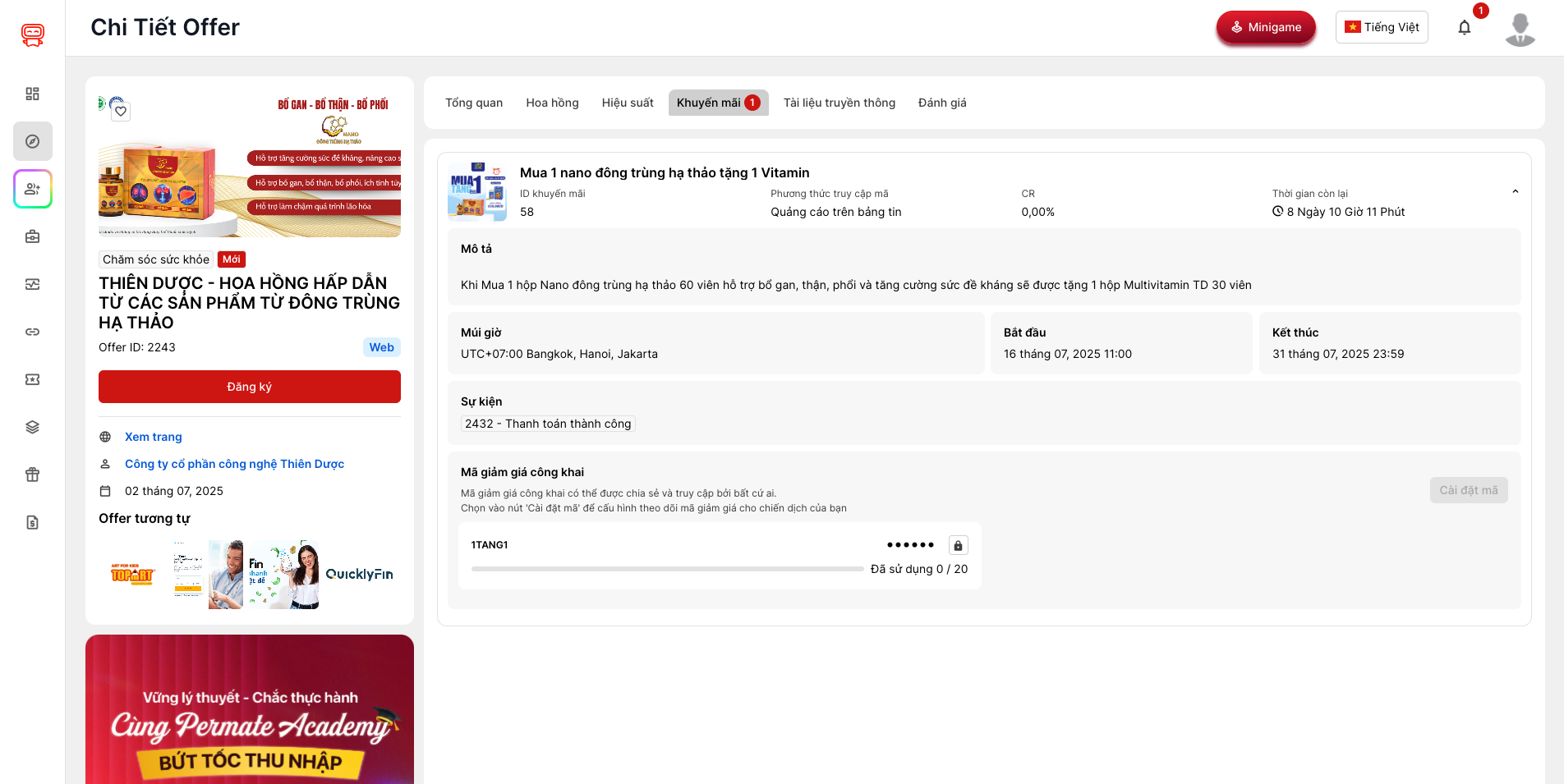Click the heart favorite icon on offer image
The height and width of the screenshot is (784, 1564).
pyautogui.click(x=121, y=111)
